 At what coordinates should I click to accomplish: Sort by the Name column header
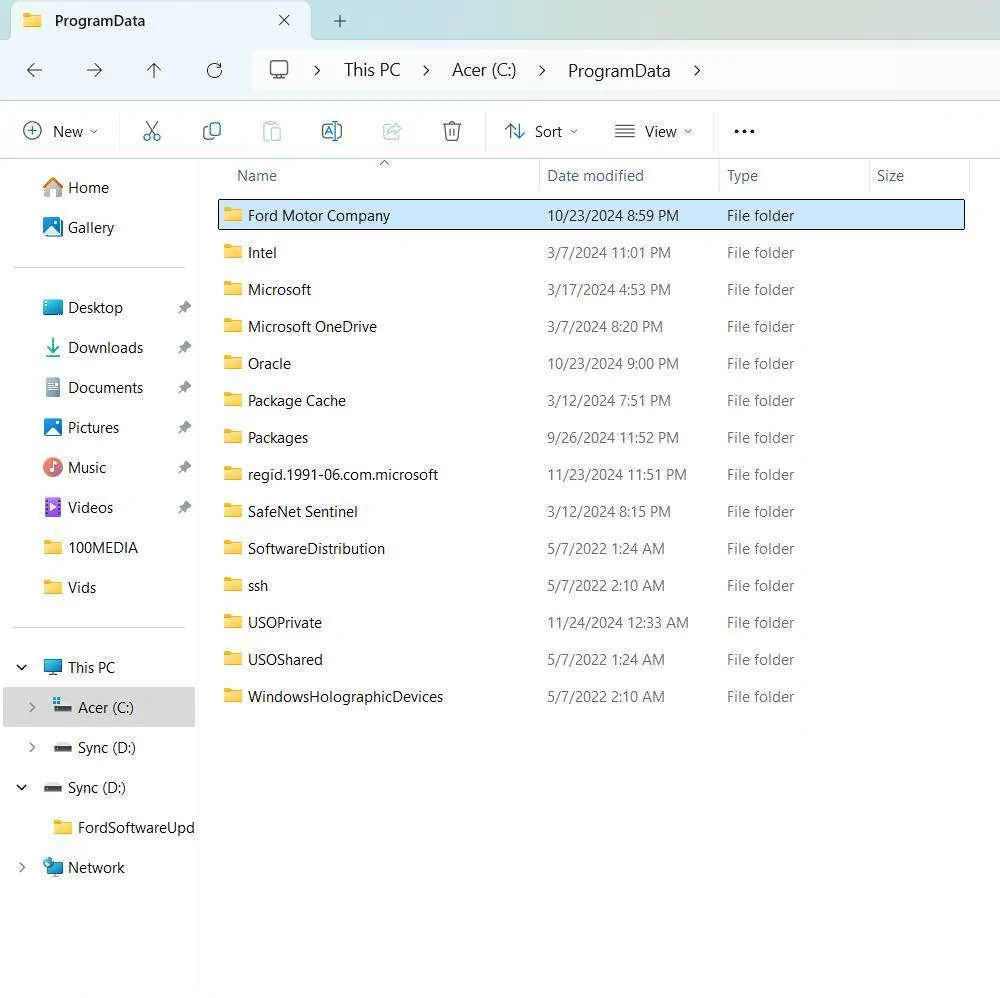257,175
